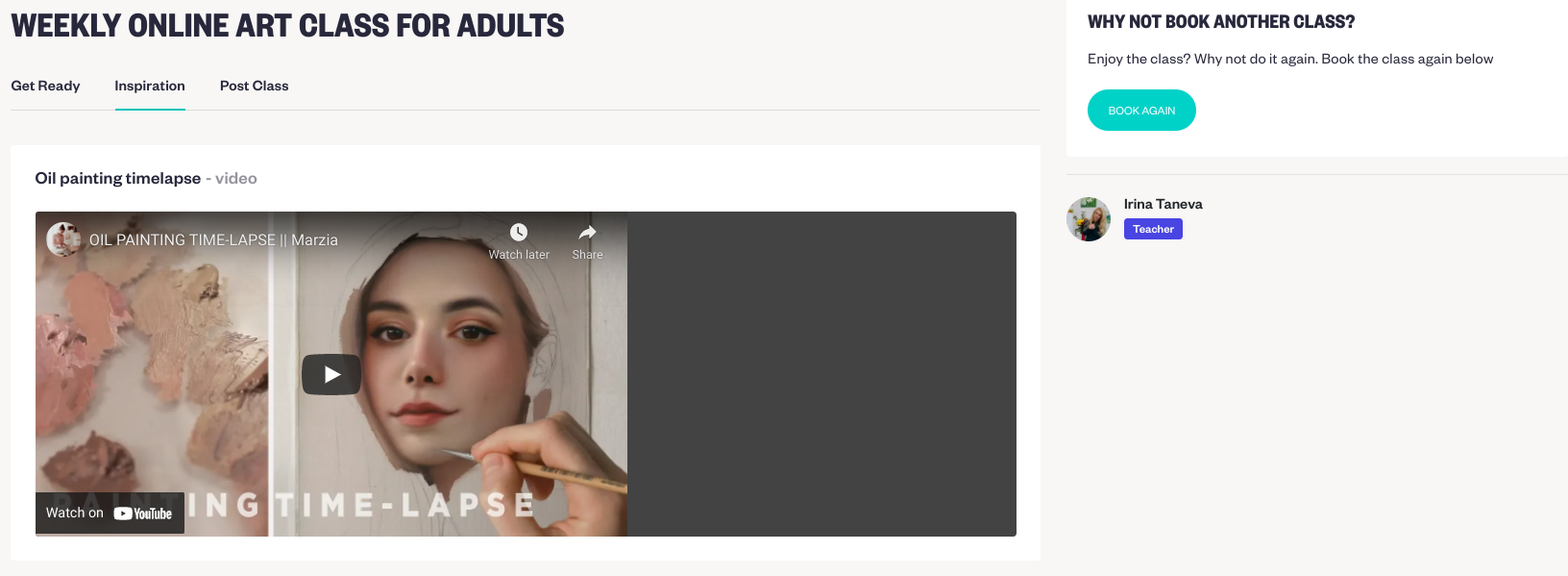Click the Irina Taneva name
1568x576 pixels.
1163,204
